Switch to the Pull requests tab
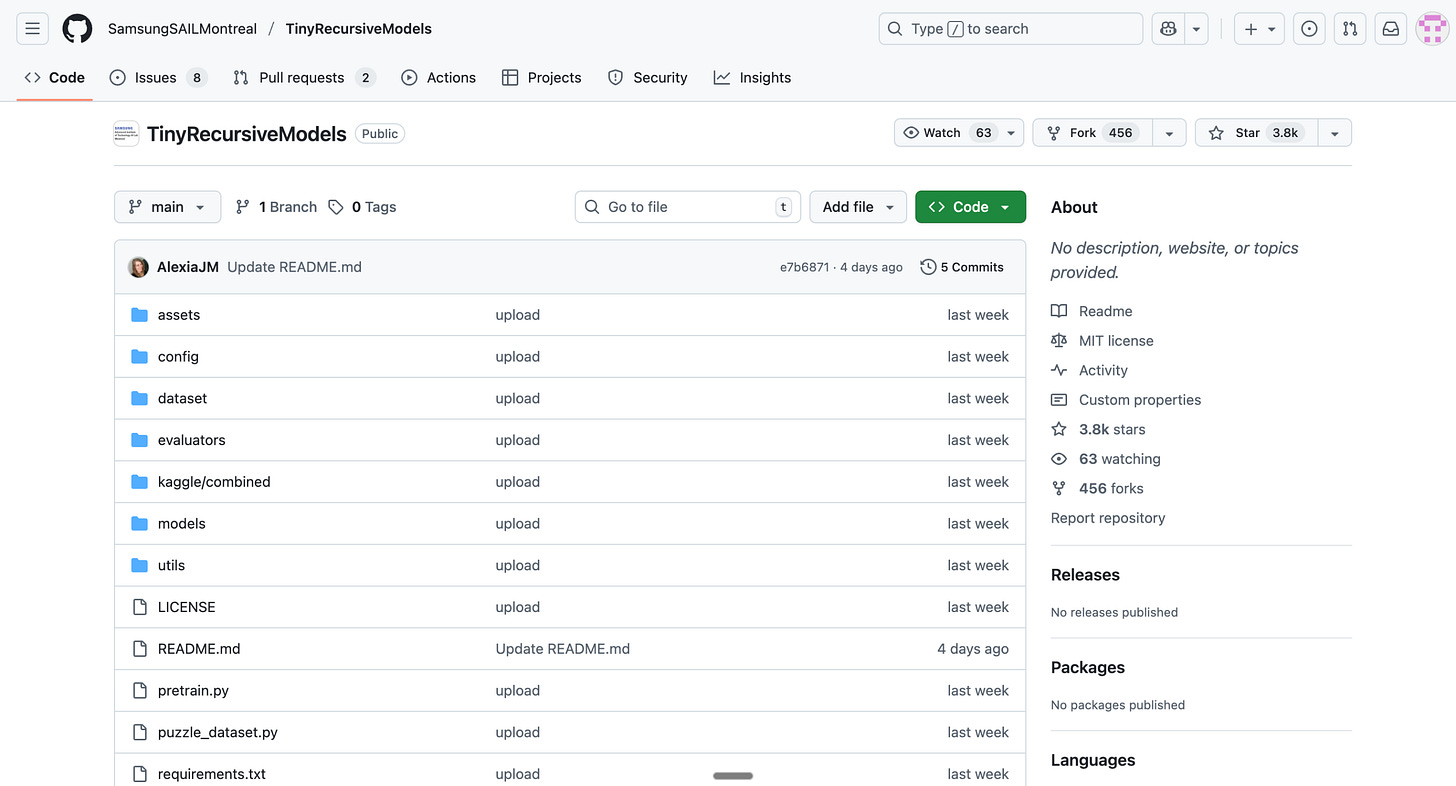1456x786 pixels. [x=304, y=78]
